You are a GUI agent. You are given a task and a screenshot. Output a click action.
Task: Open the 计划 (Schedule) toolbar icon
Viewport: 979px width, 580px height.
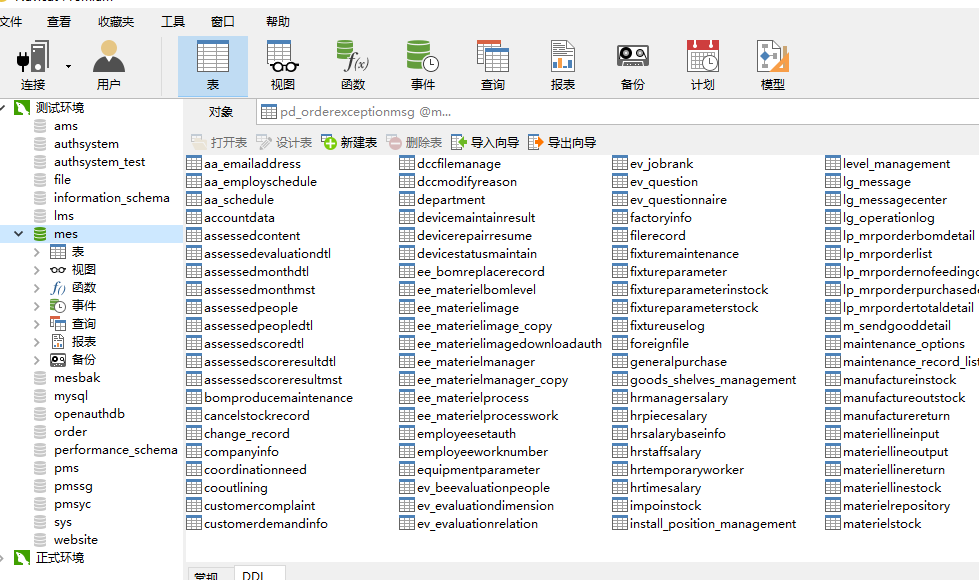coord(702,66)
